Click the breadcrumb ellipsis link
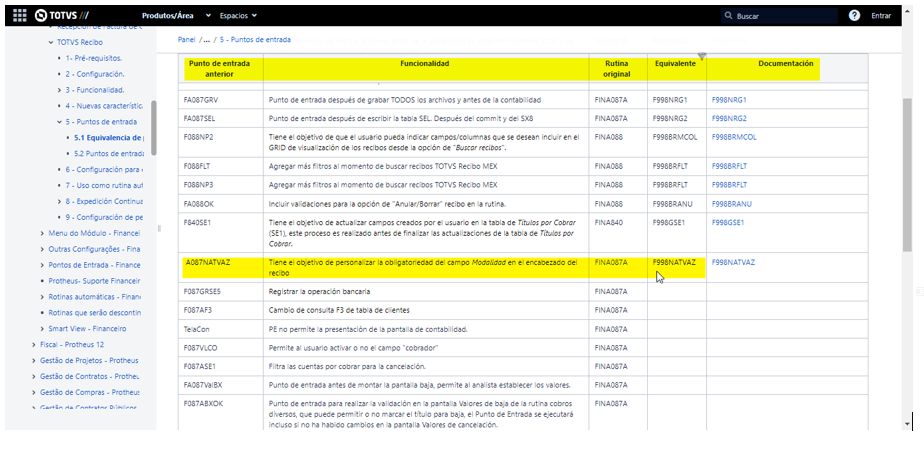 coord(206,40)
